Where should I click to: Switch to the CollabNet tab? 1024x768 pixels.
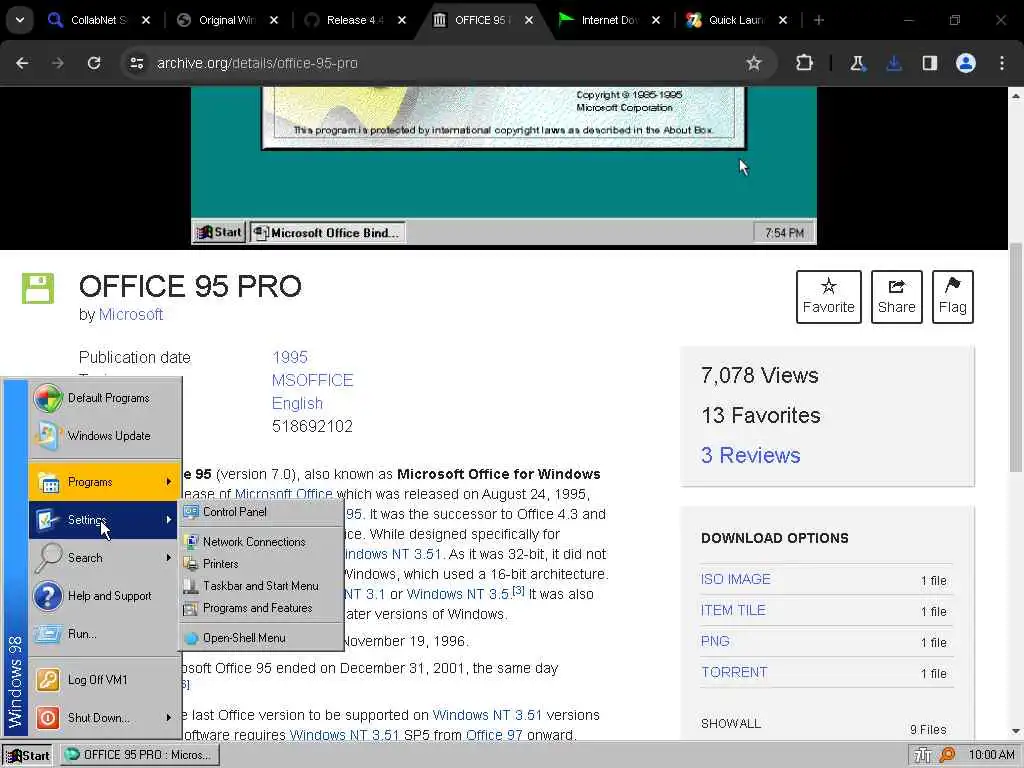pos(98,20)
